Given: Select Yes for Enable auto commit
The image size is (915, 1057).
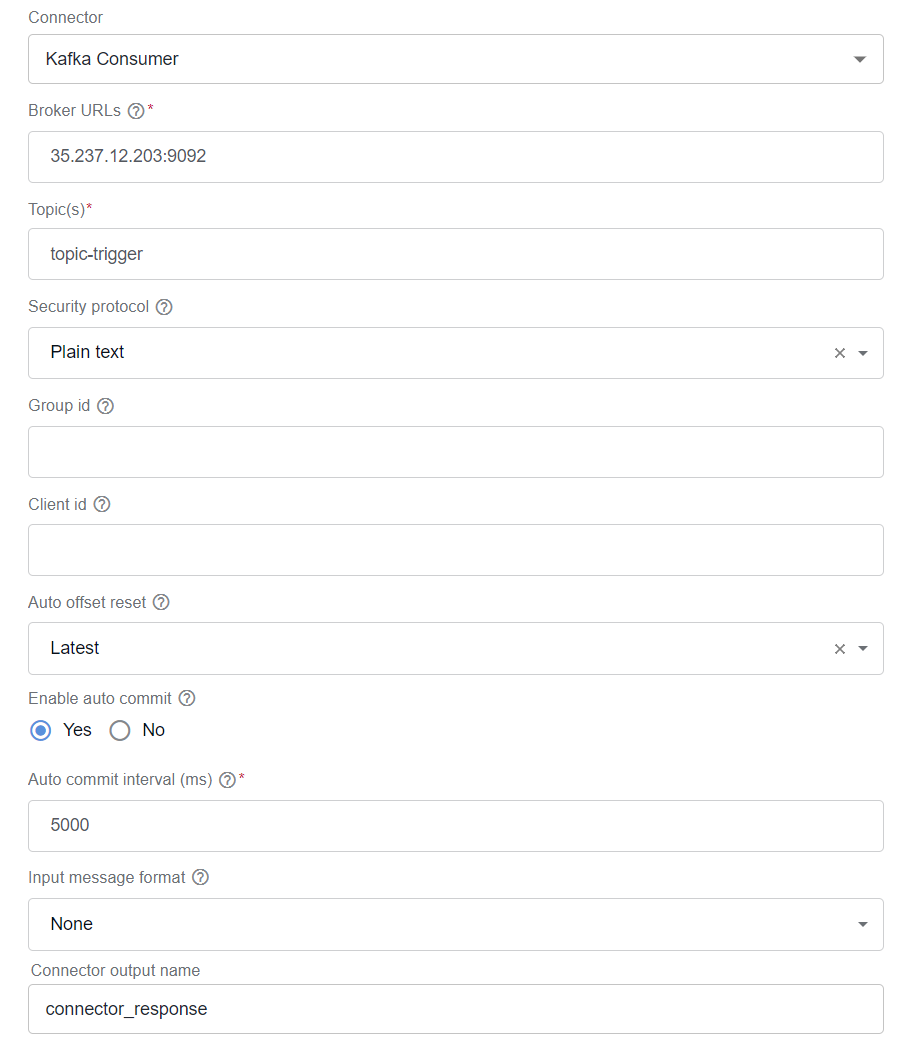Looking at the screenshot, I should tap(40, 731).
